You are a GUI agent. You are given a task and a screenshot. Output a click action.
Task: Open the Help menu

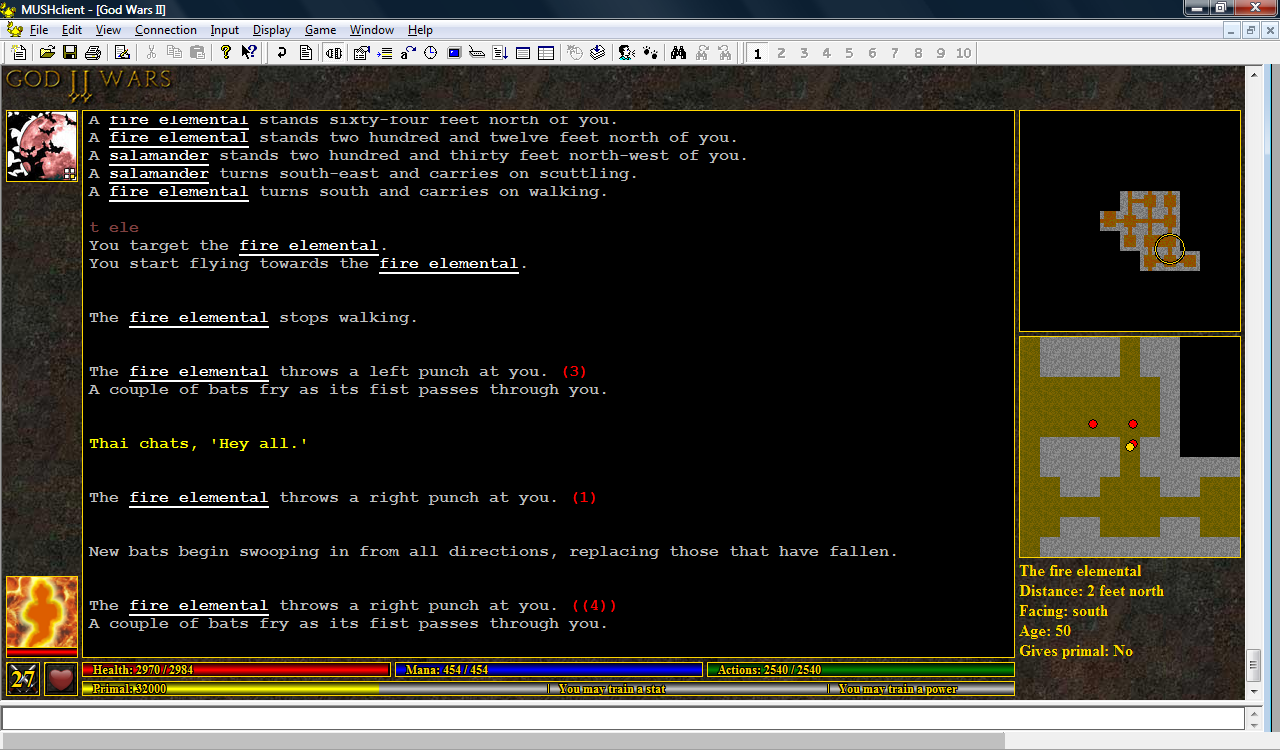(x=420, y=30)
